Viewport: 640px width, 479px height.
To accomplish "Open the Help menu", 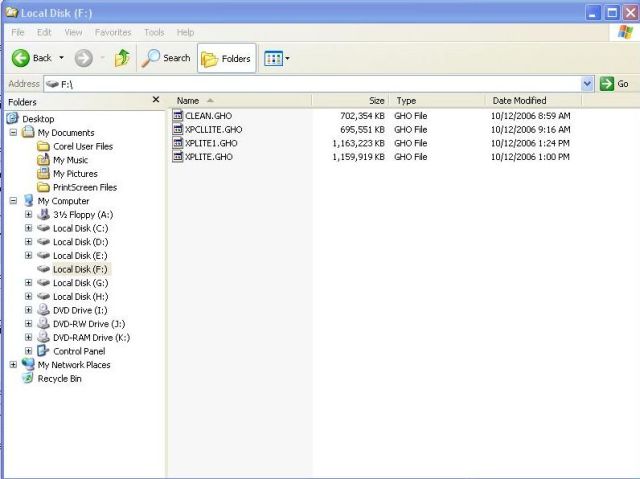I will (185, 32).
